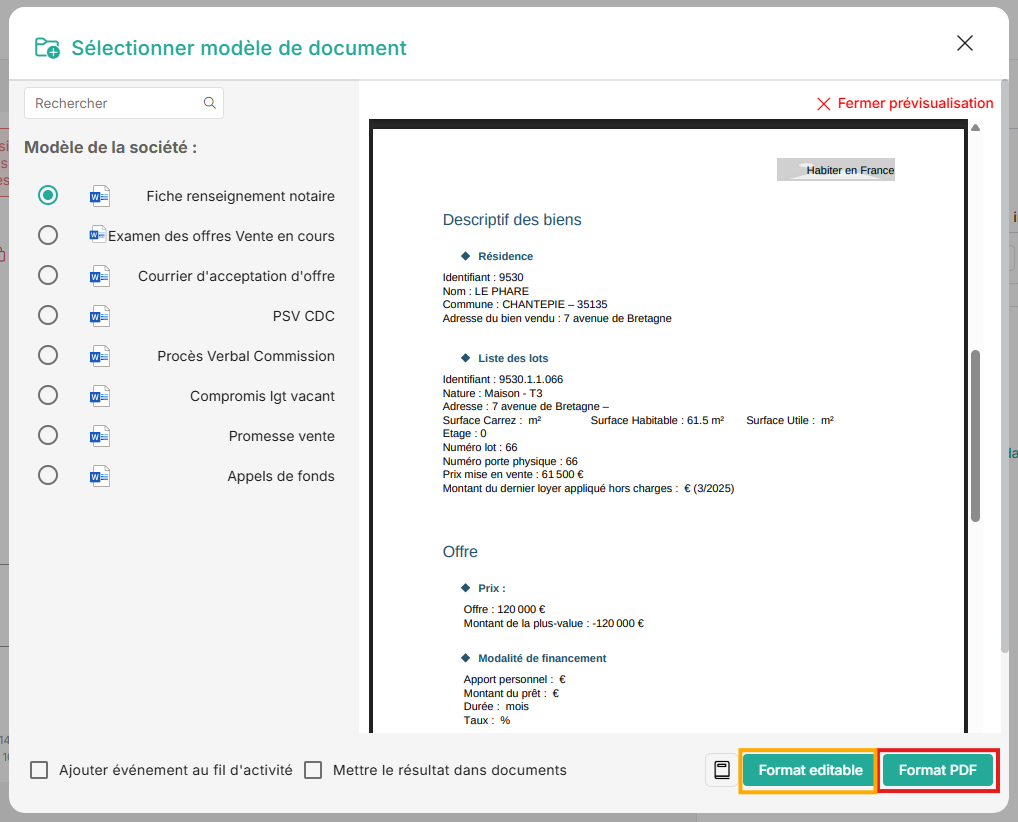The height and width of the screenshot is (822, 1018).
Task: Focus the Rechercher search field
Action: pyautogui.click(x=124, y=103)
